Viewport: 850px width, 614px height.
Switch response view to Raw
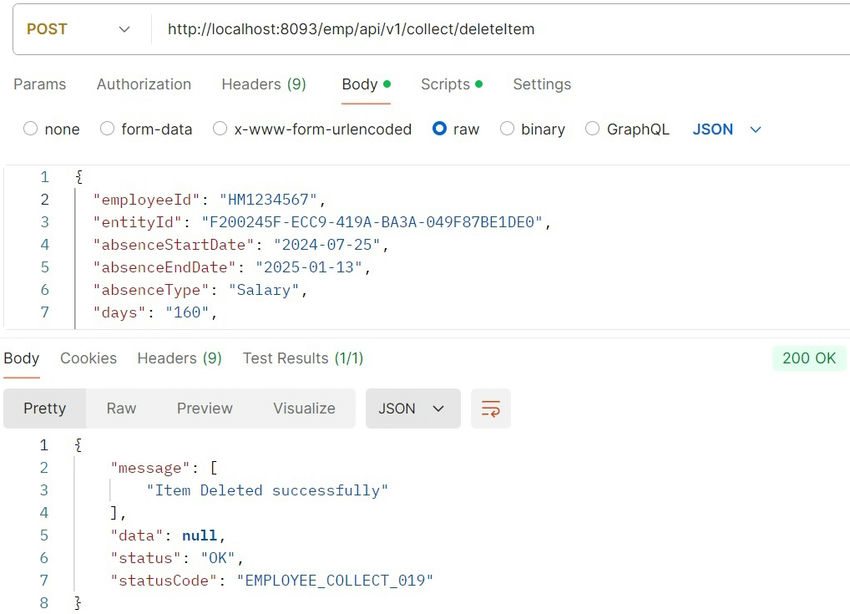click(121, 408)
